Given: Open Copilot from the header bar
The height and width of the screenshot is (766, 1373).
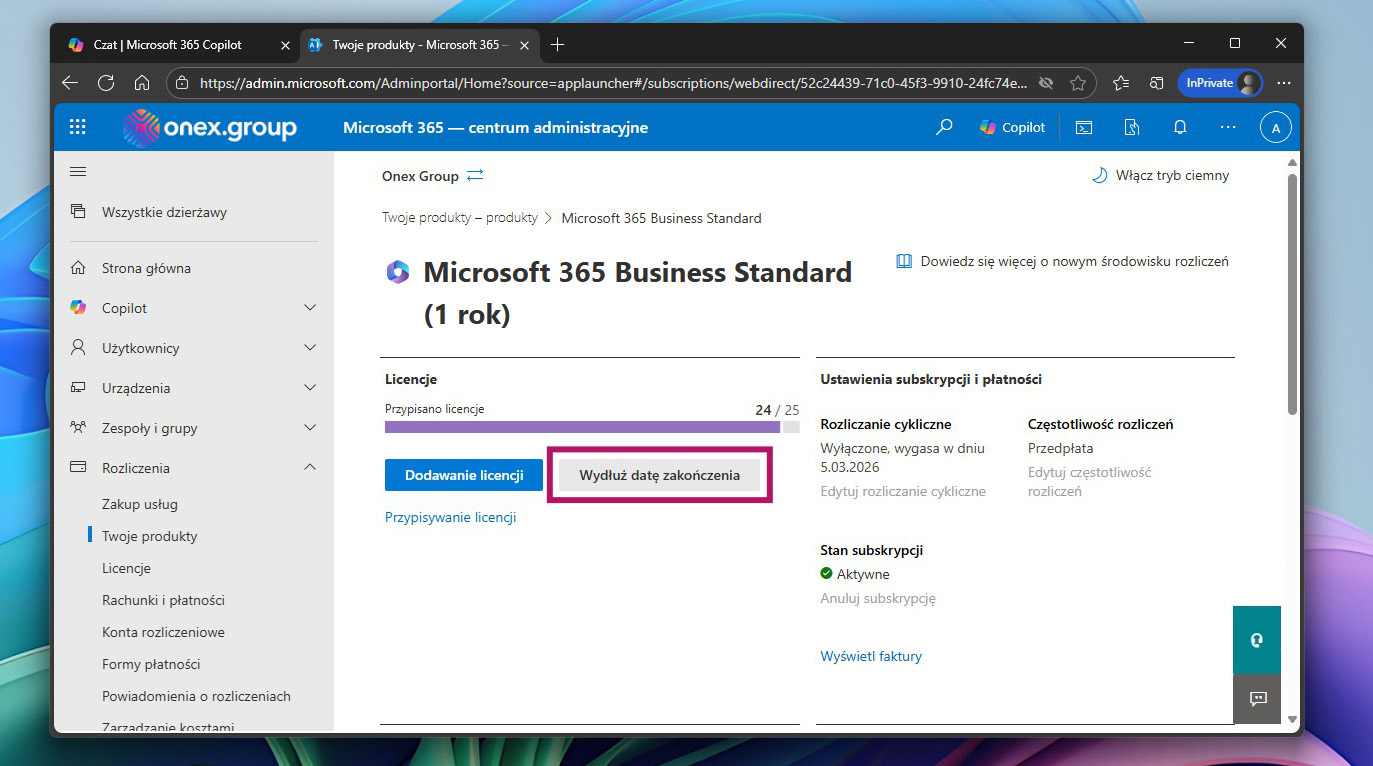Looking at the screenshot, I should (1012, 127).
